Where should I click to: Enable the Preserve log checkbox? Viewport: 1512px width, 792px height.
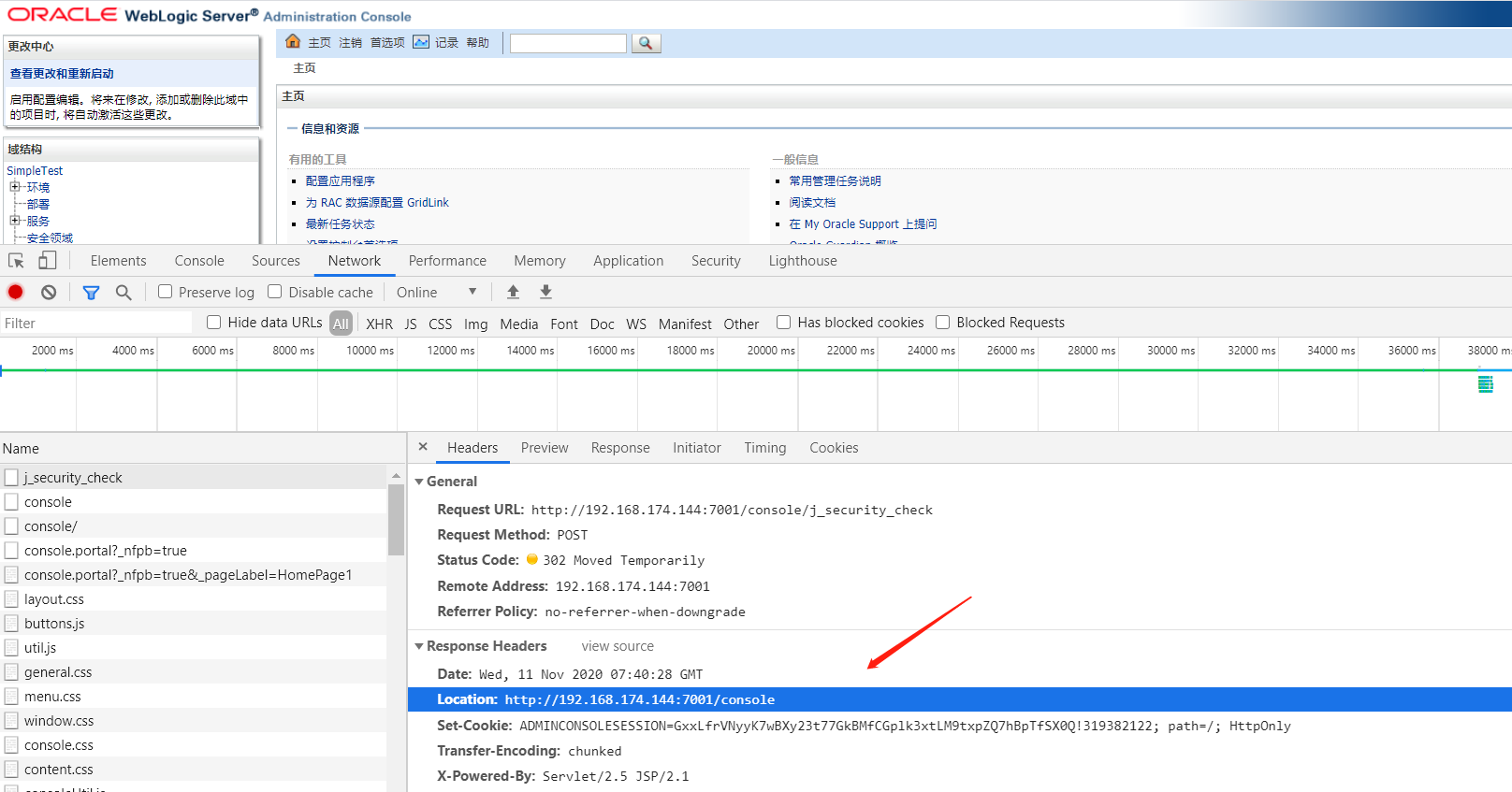tap(165, 292)
